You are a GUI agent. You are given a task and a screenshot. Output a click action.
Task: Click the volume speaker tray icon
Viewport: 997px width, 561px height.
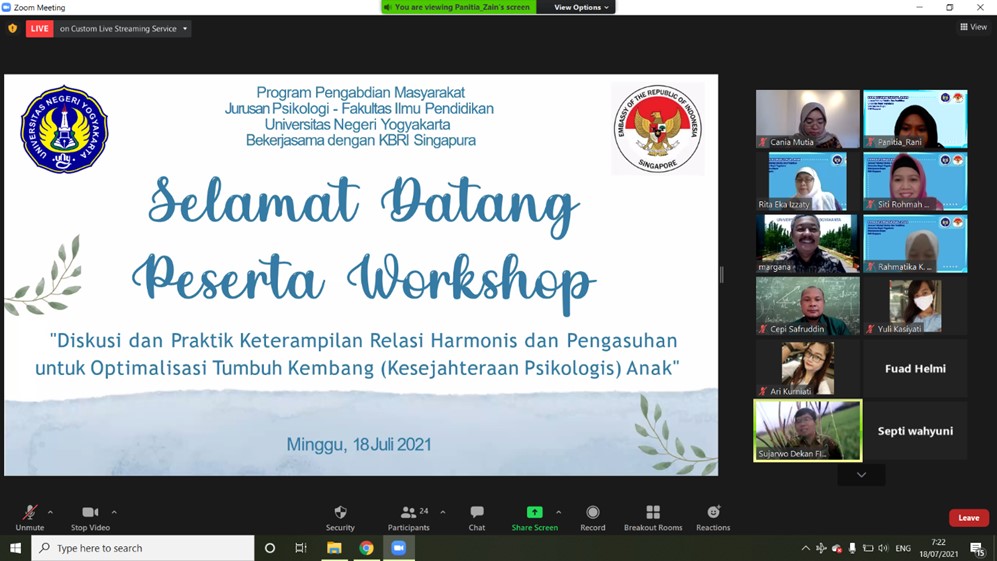click(883, 548)
